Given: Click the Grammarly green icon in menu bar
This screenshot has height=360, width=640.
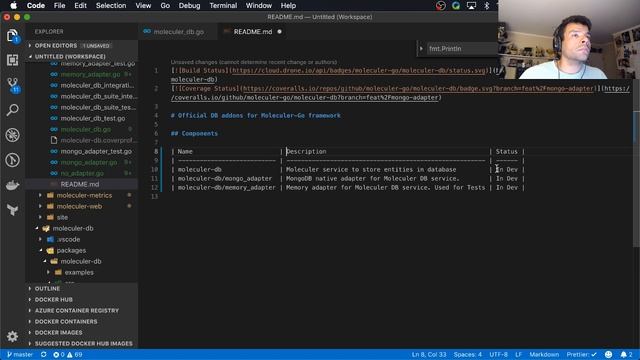Looking at the screenshot, I should tap(456, 6).
